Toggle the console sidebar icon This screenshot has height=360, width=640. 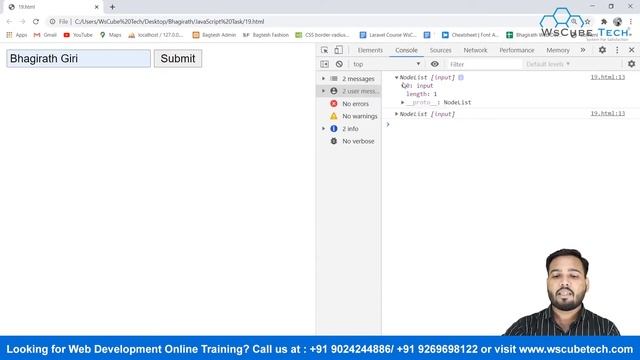pyautogui.click(x=324, y=64)
